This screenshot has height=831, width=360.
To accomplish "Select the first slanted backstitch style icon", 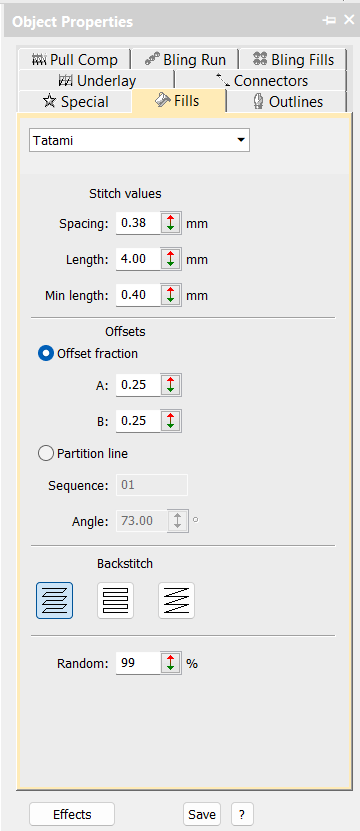I will tap(55, 600).
